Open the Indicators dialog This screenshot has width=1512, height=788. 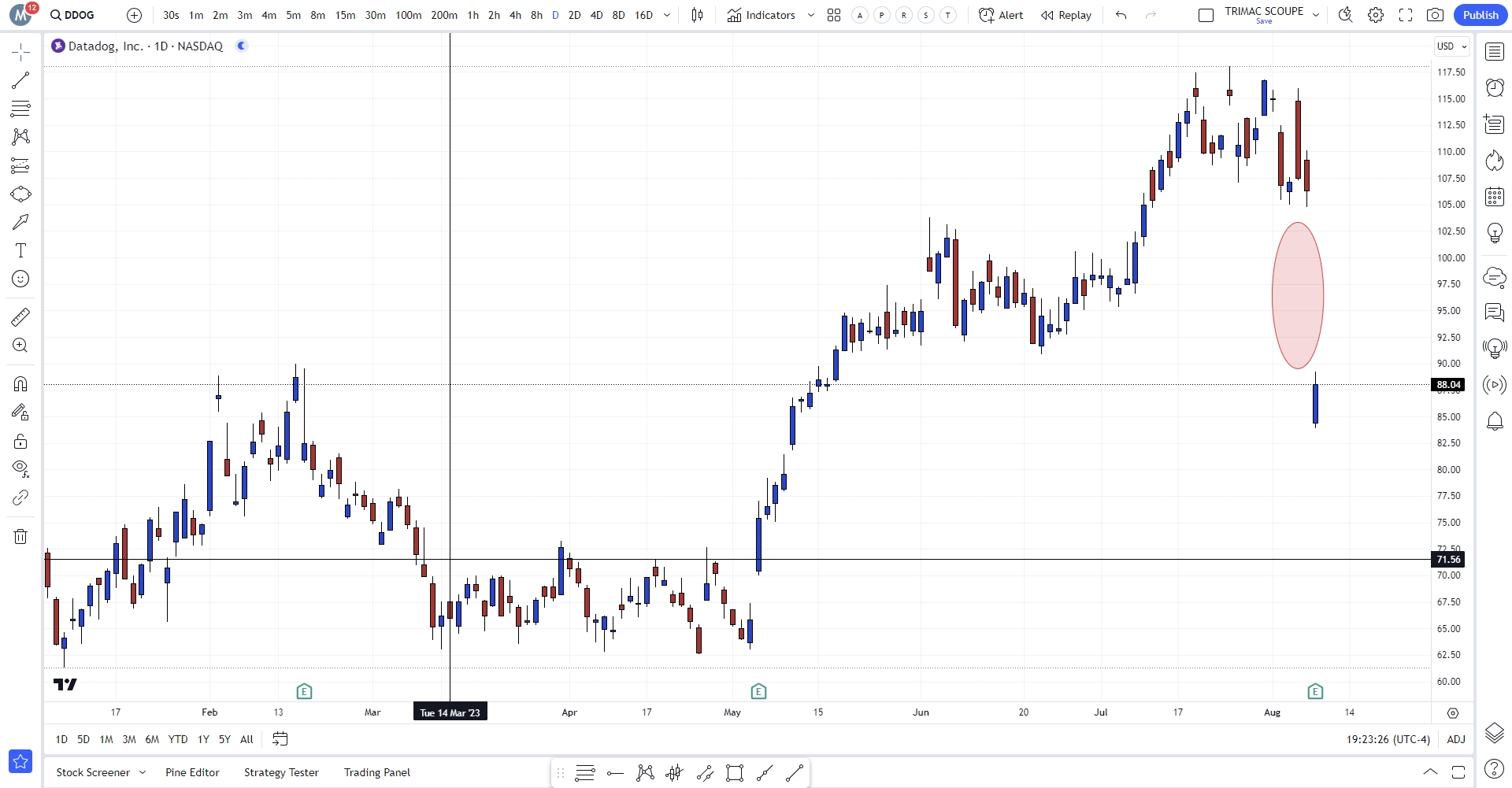[761, 15]
